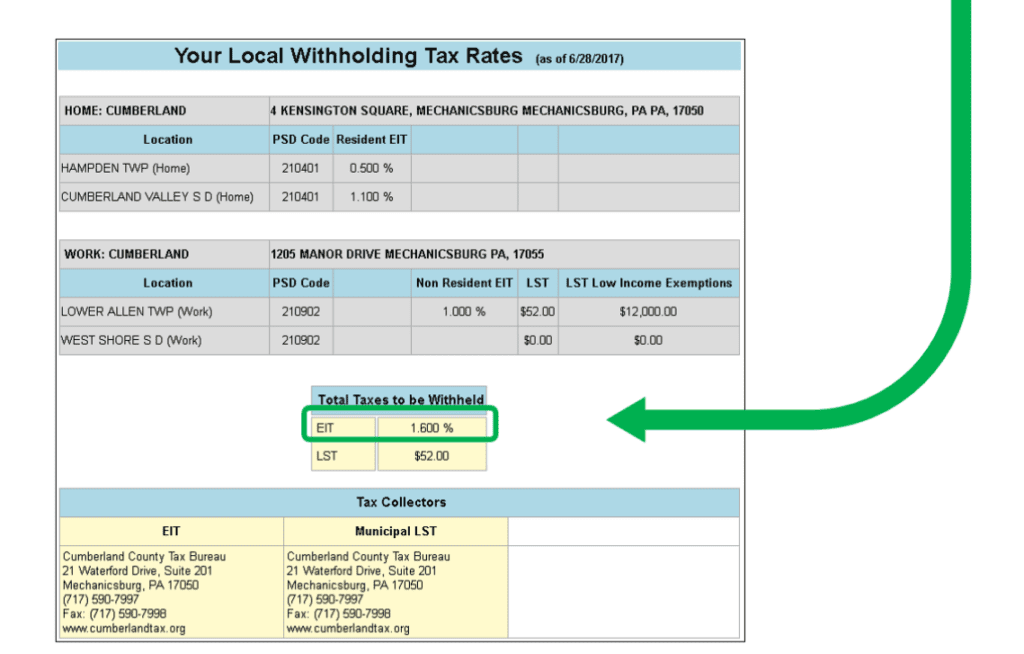Click the LST Low Income Exemptions header

click(x=648, y=283)
